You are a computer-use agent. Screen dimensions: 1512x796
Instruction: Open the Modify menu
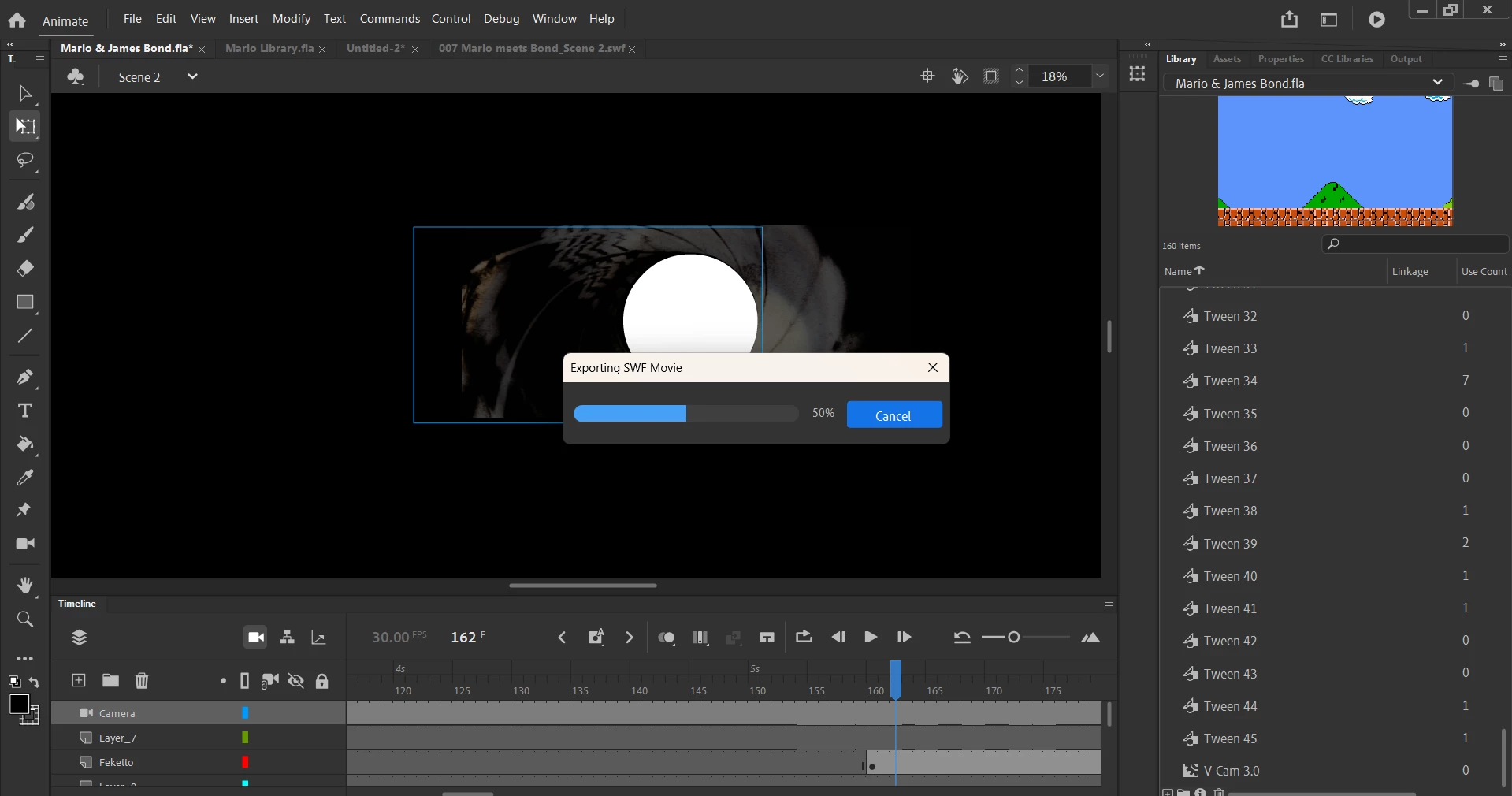[291, 18]
